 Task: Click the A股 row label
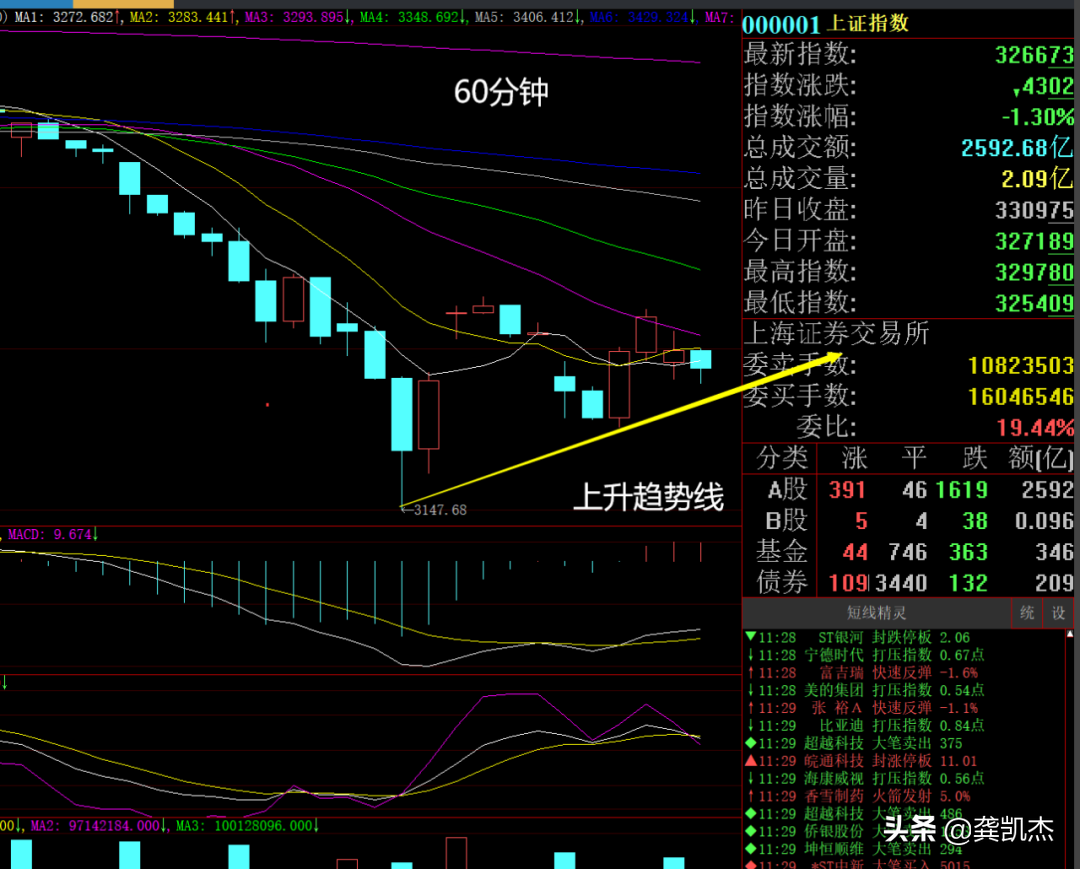tap(787, 490)
